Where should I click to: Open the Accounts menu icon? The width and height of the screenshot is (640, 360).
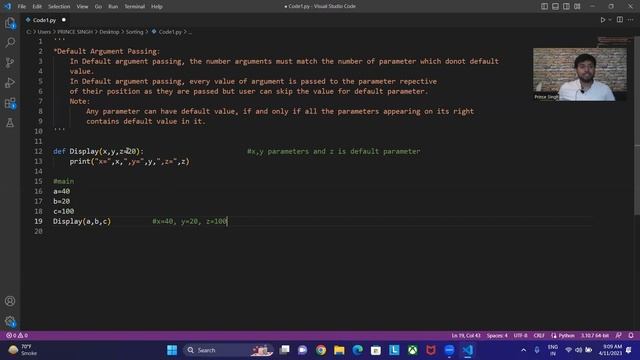click(x=10, y=301)
